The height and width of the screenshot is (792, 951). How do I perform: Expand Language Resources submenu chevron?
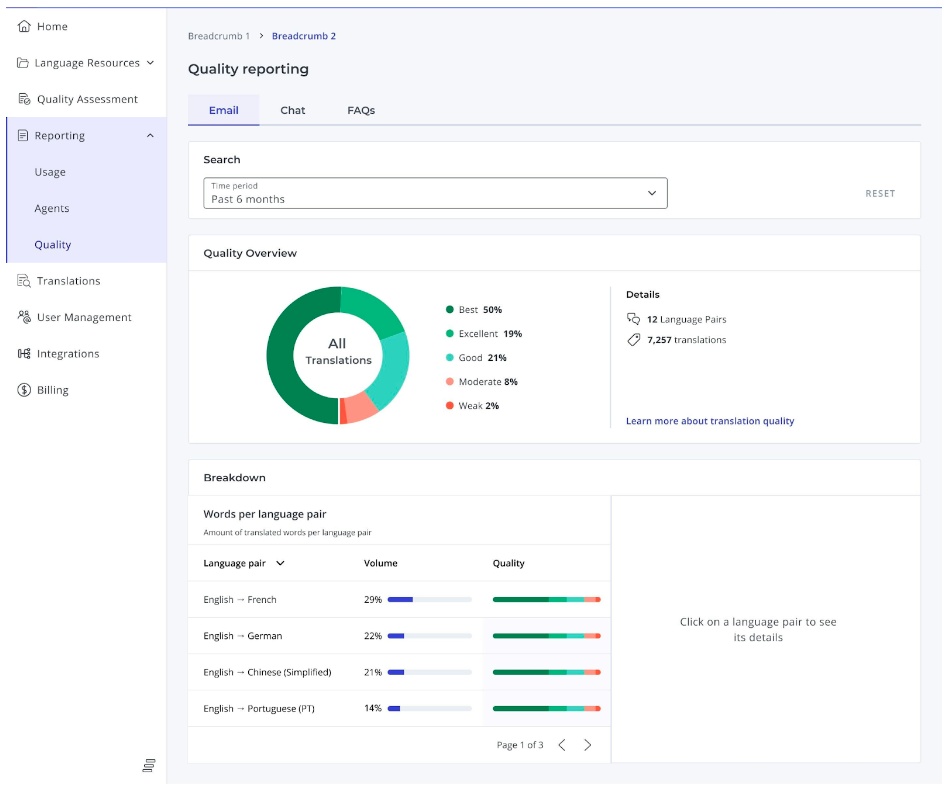tap(150, 62)
